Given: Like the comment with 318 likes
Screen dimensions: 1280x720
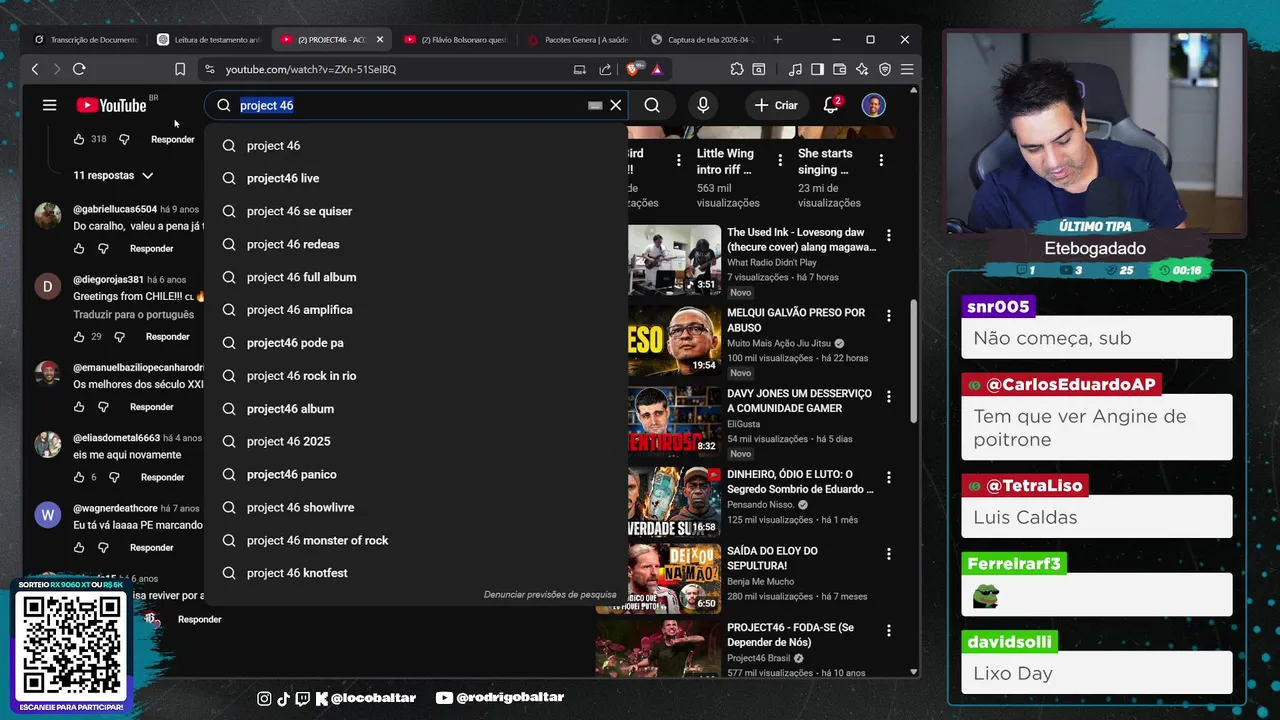Looking at the screenshot, I should coord(79,139).
